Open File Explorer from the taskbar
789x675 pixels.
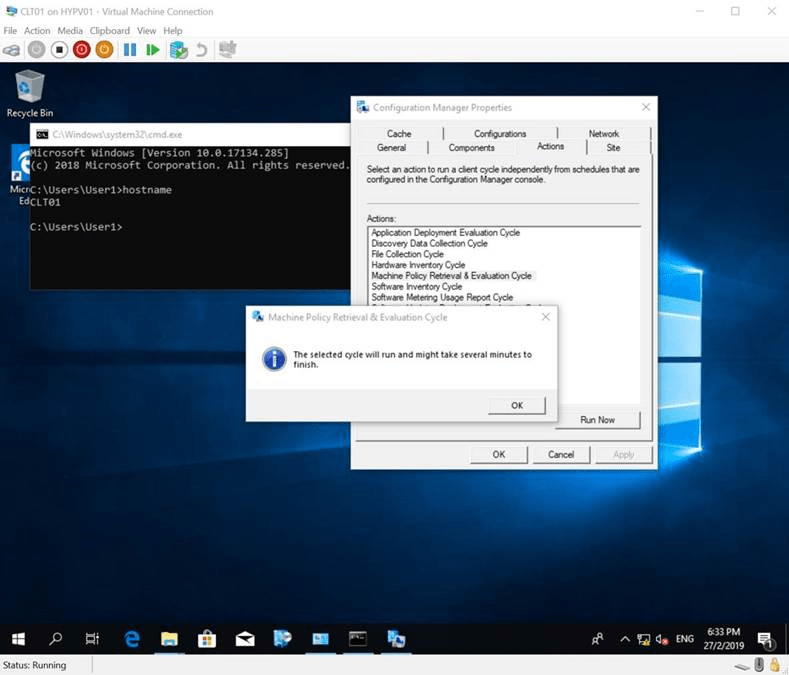[x=169, y=638]
